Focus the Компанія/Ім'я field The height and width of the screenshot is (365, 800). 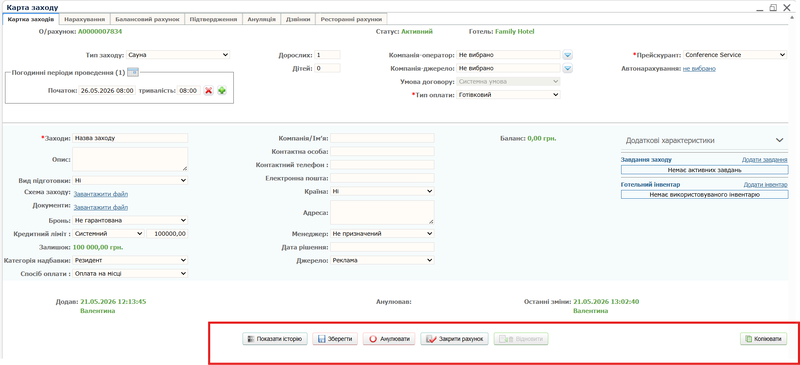(x=382, y=138)
